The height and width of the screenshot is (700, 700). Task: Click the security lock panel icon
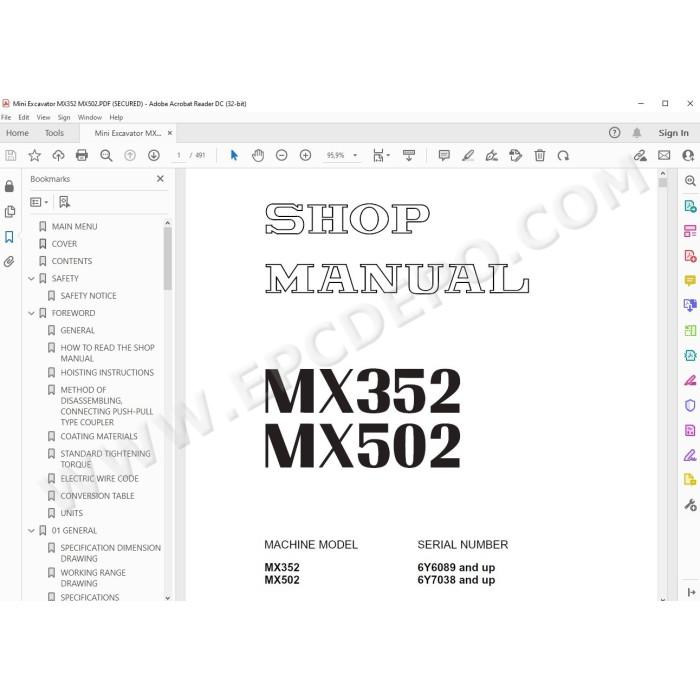[9, 187]
